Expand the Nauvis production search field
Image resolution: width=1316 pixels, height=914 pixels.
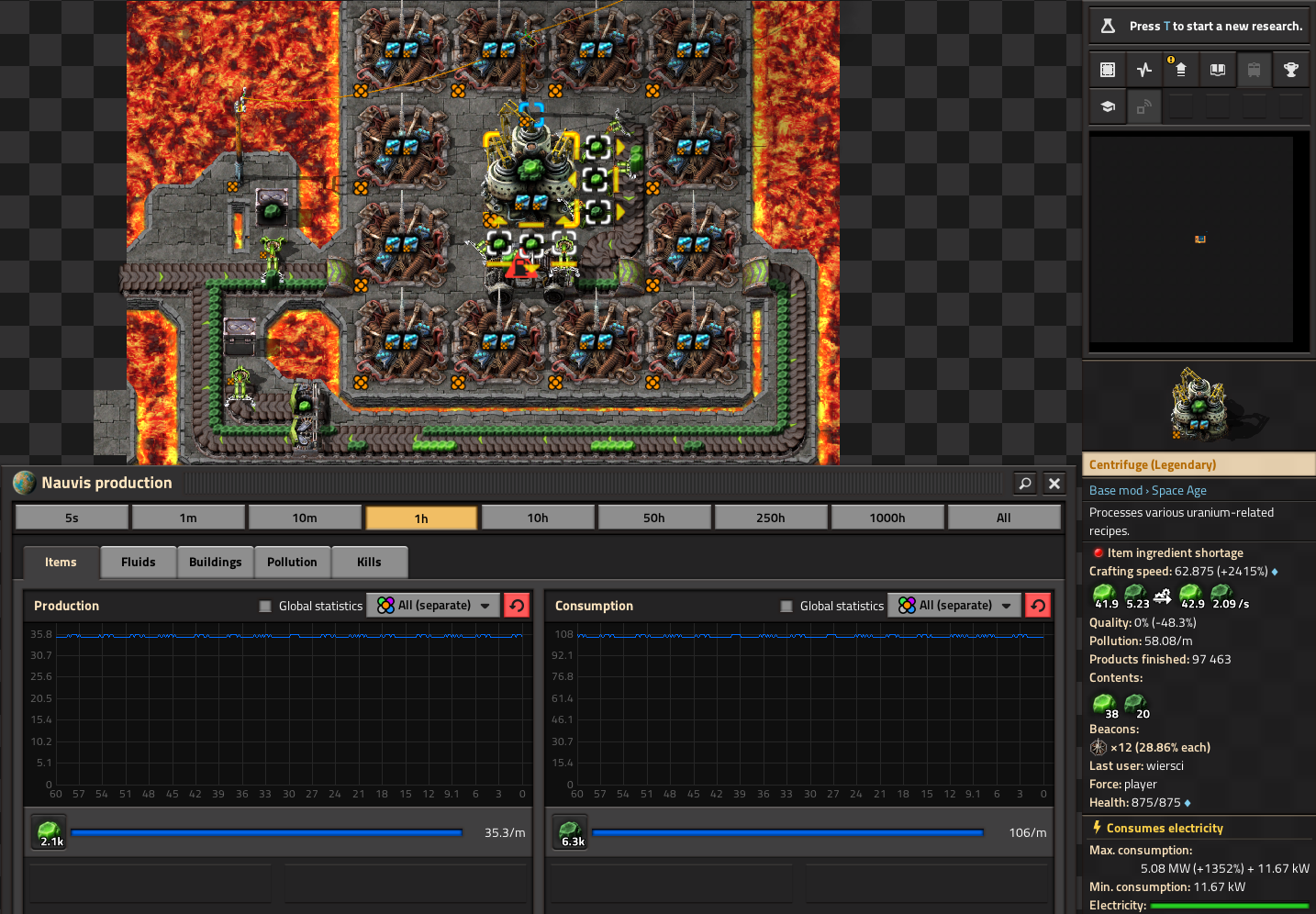1024,483
